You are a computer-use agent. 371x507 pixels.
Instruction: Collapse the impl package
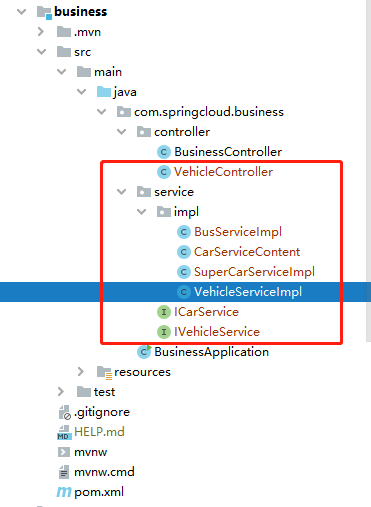point(142,212)
